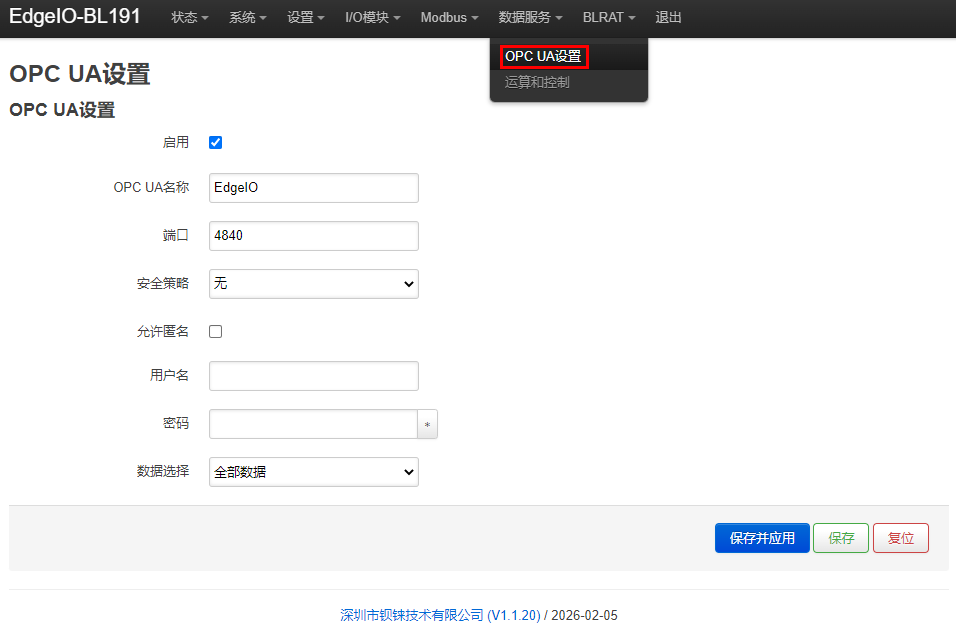The width and height of the screenshot is (956, 630).
Task: Click the green 保存 save button
Action: [x=841, y=538]
